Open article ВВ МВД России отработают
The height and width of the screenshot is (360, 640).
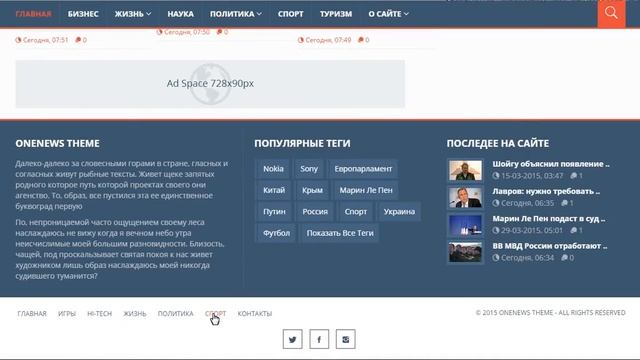click(x=549, y=246)
